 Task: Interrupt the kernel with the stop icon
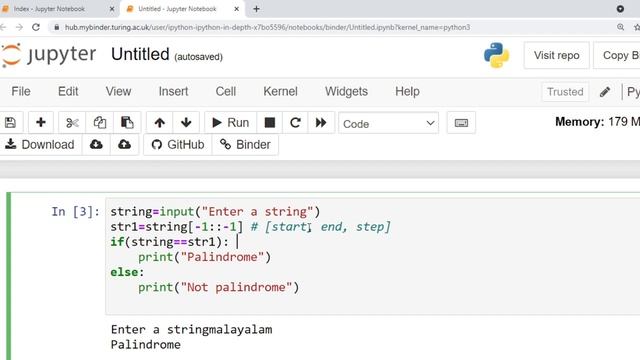tap(269, 122)
